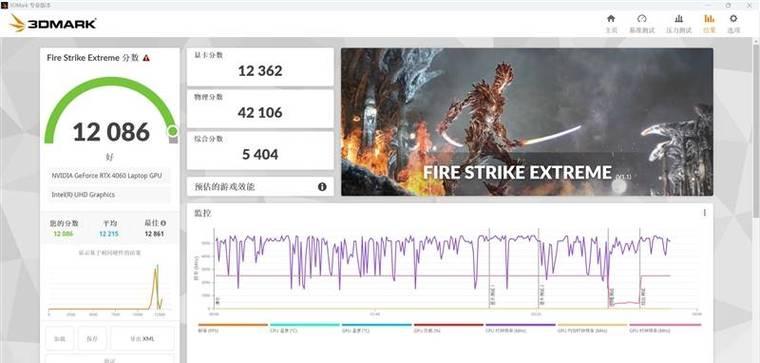Click the Export XML button

point(142,338)
